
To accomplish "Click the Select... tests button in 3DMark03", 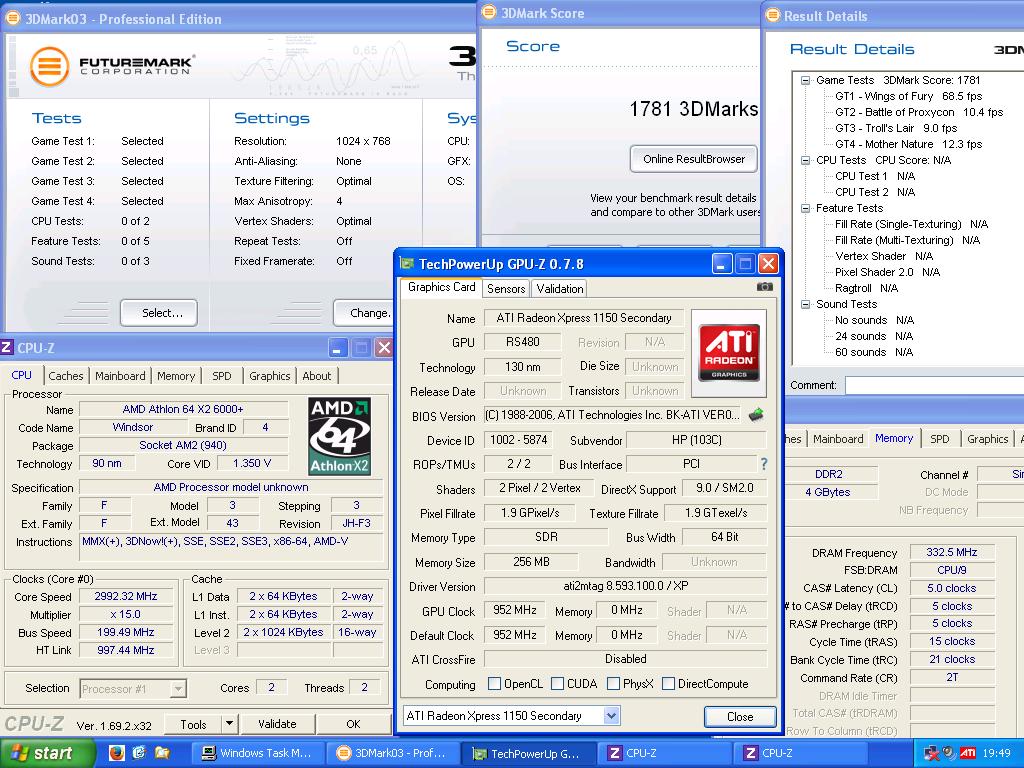I will click(160, 313).
